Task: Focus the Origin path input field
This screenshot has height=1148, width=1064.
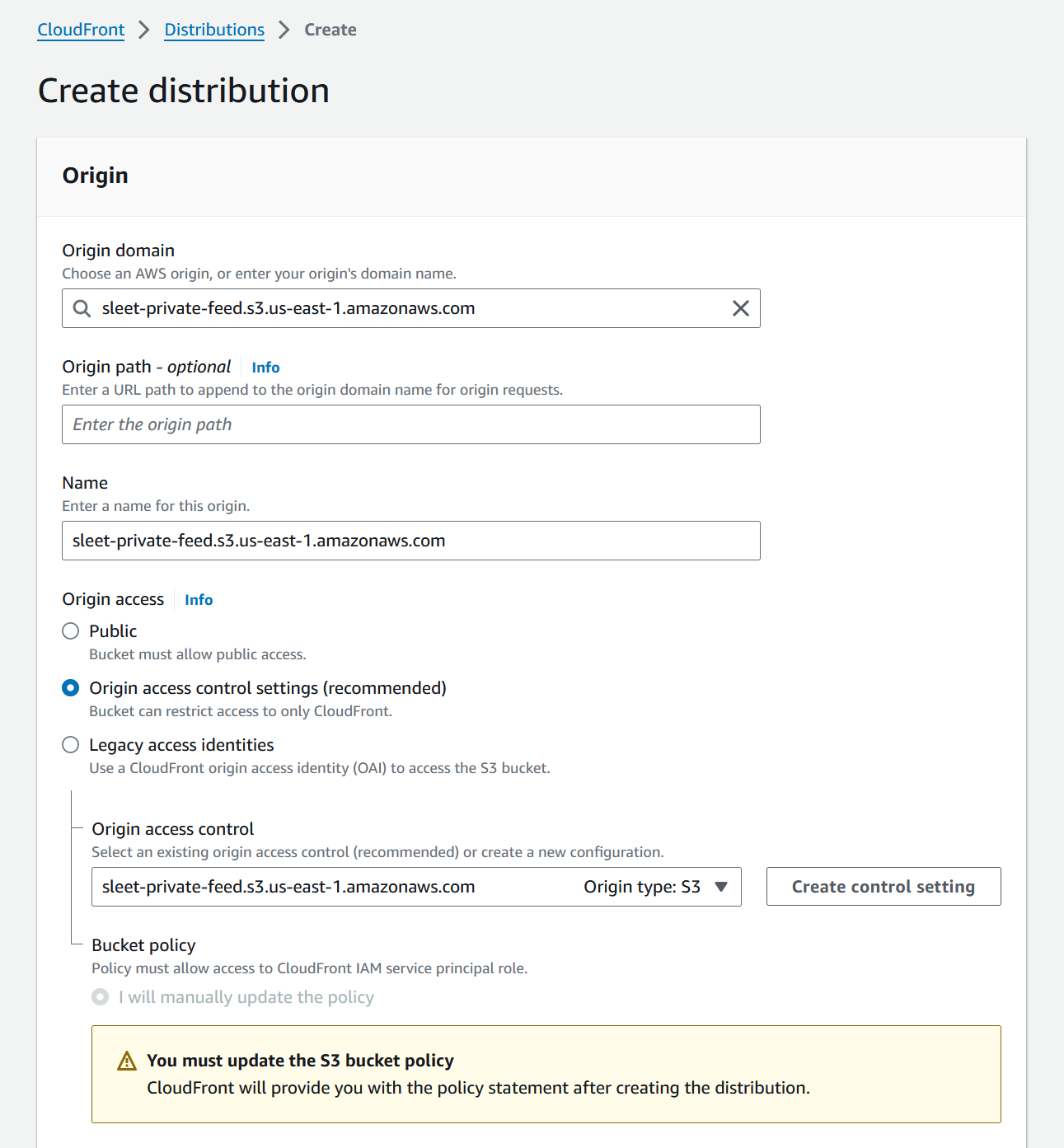Action: [x=411, y=424]
